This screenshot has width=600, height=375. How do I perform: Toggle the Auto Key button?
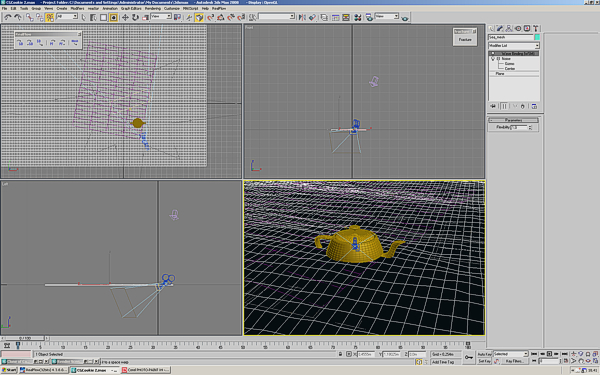click(484, 354)
